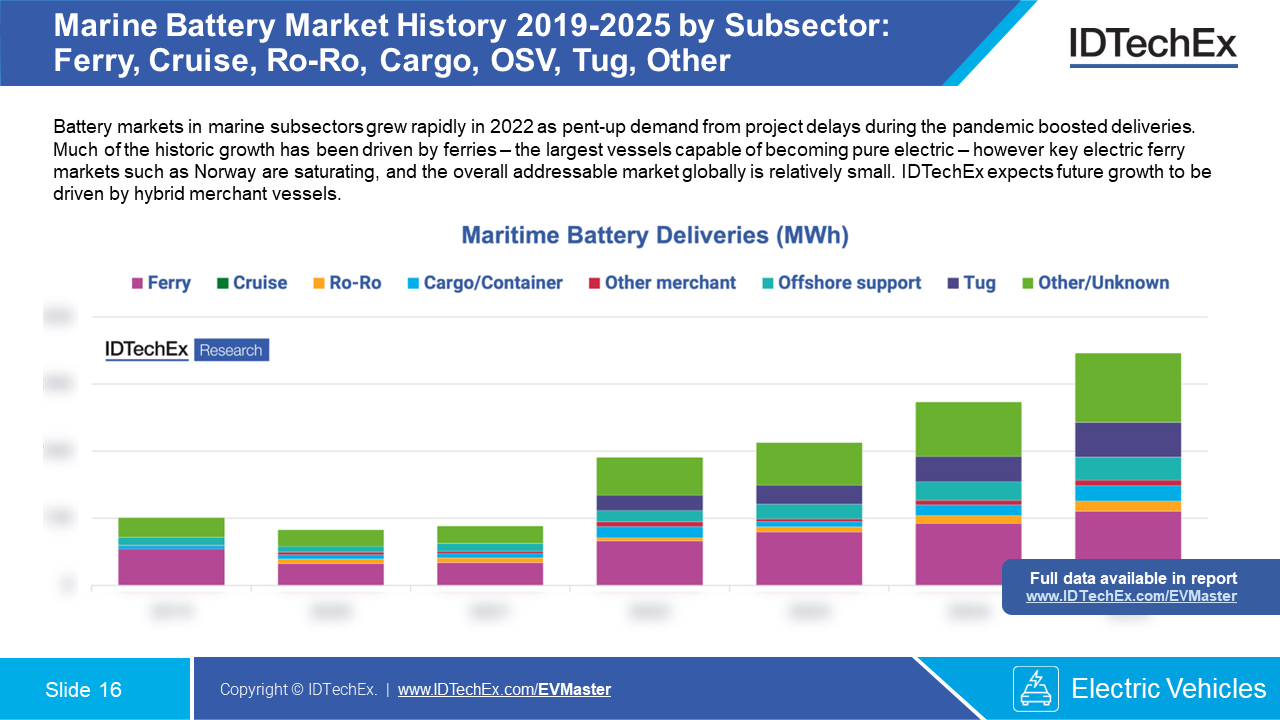The image size is (1280, 720).
Task: Click the 'Slide 16' label
Action: point(83,689)
